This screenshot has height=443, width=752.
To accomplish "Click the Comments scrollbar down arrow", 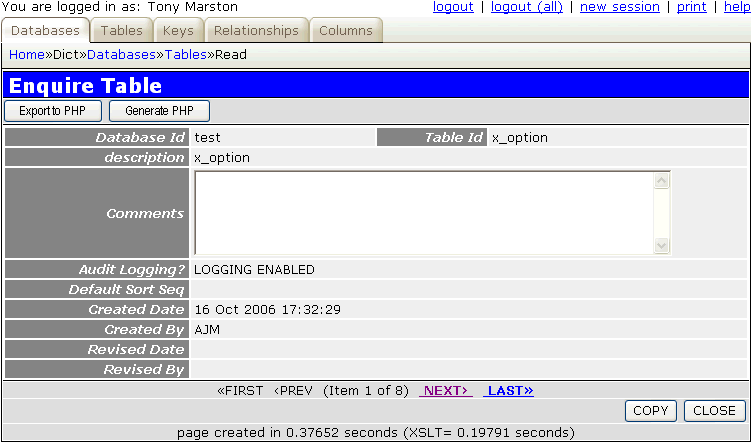I will pyautogui.click(x=661, y=246).
